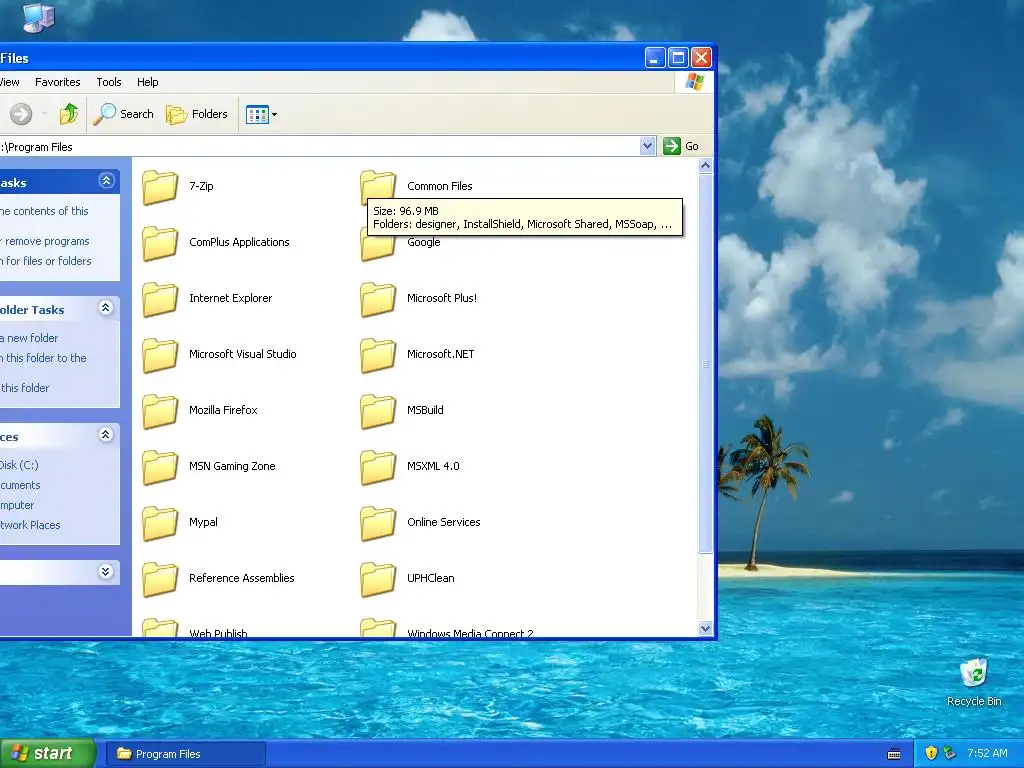The width and height of the screenshot is (1024, 768).
Task: Click the My Computer link in Other Places
Action: click(x=17, y=505)
